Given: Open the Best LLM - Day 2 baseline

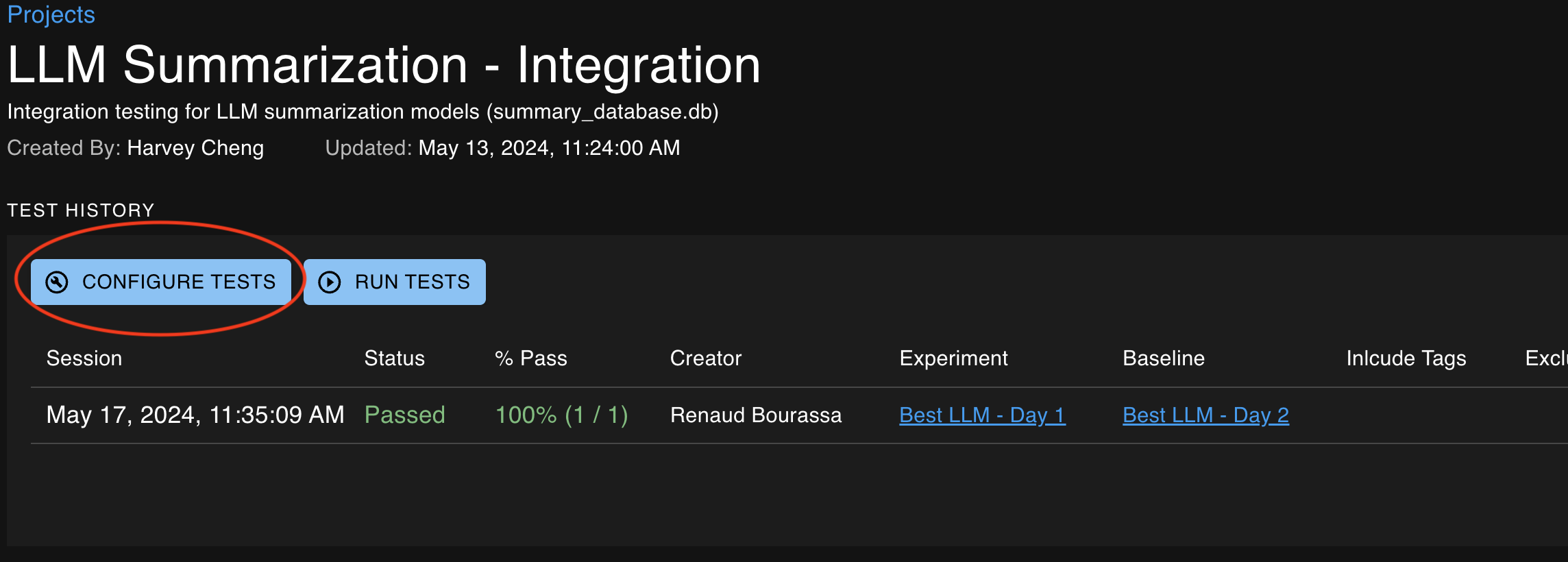Looking at the screenshot, I should (1205, 415).
